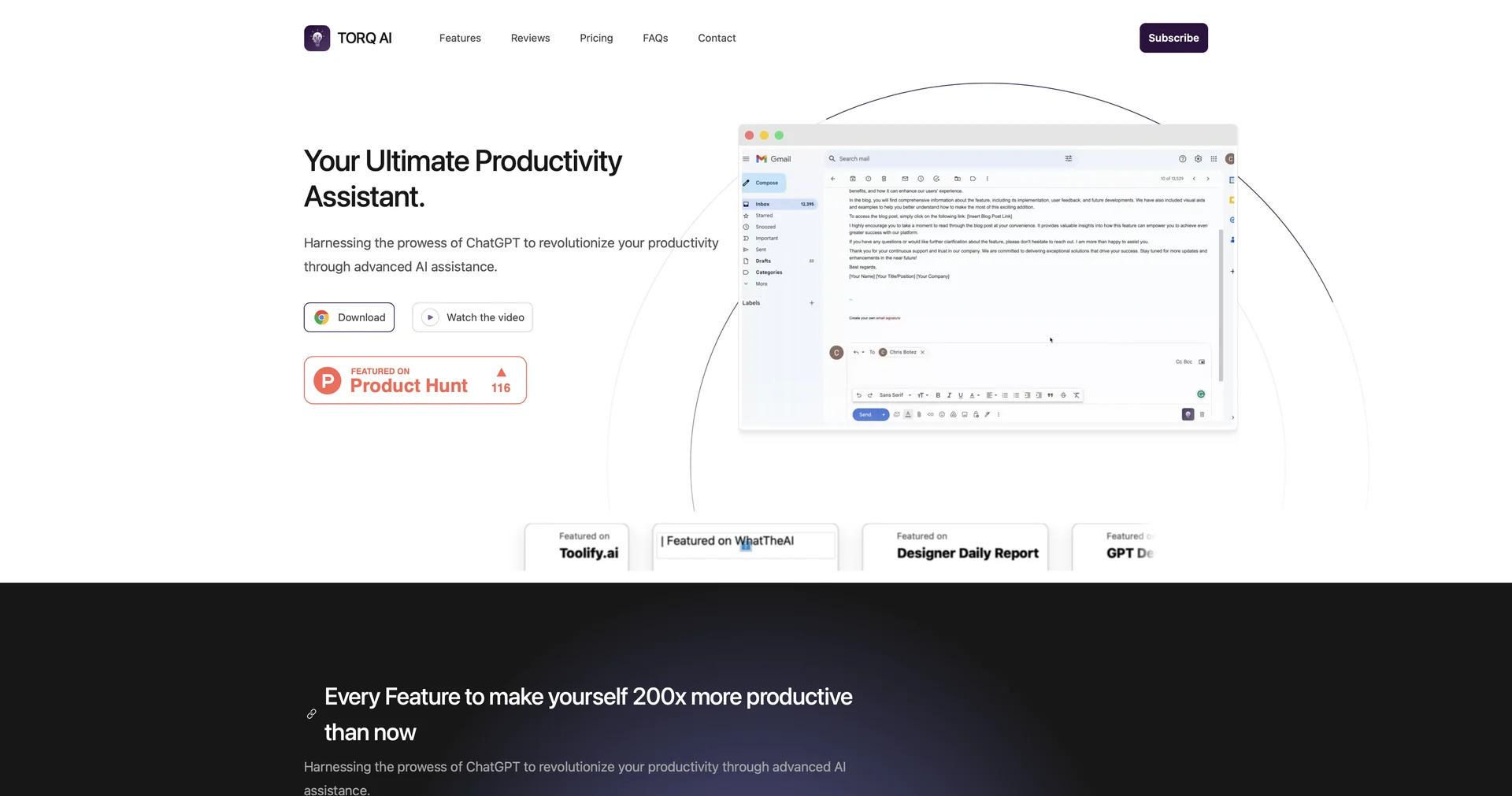The image size is (1512, 796).
Task: Open the Gmail settings gear icon
Action: 1198,159
